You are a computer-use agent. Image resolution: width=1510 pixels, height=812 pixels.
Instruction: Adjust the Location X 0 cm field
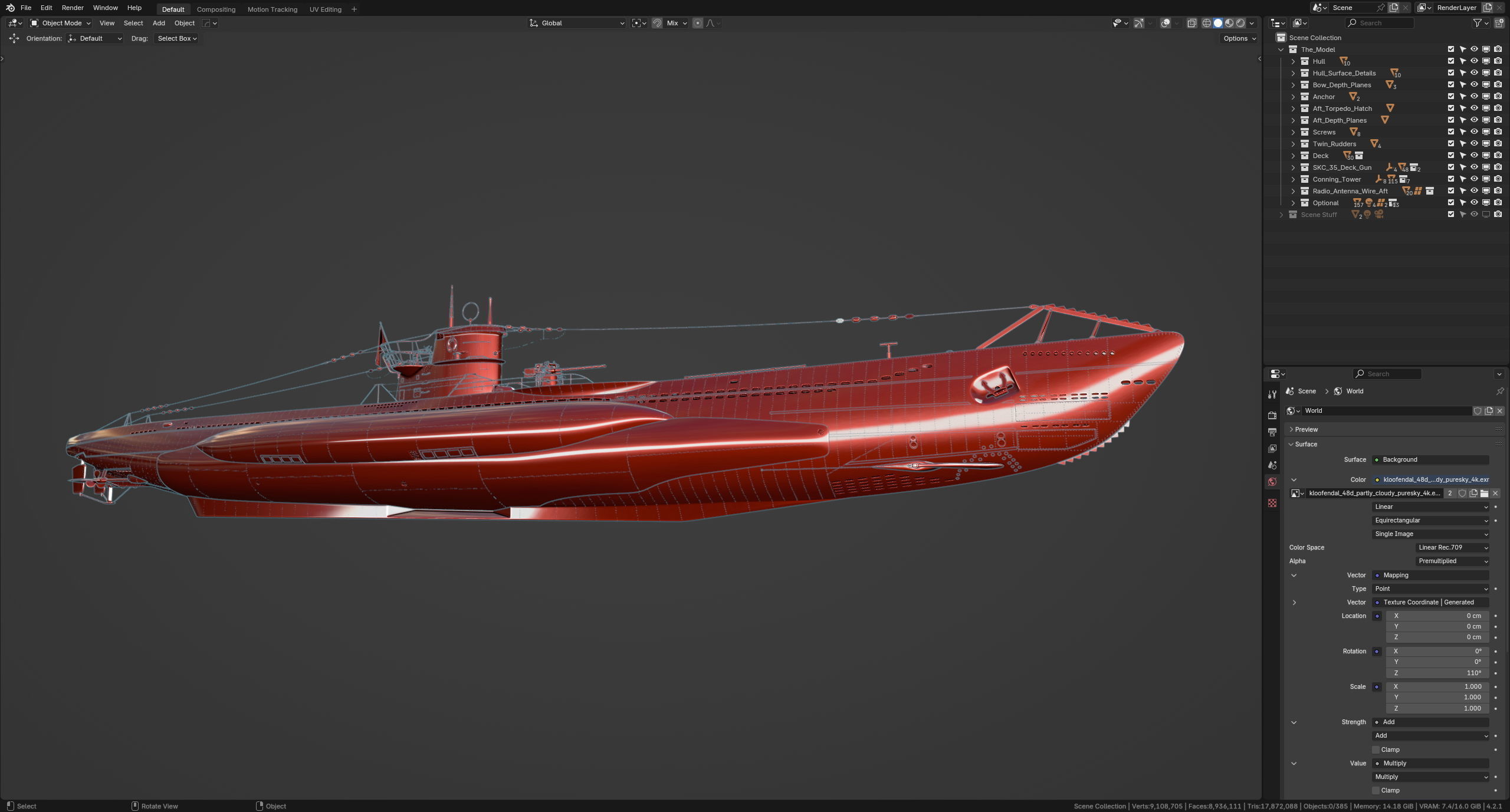(x=1438, y=616)
